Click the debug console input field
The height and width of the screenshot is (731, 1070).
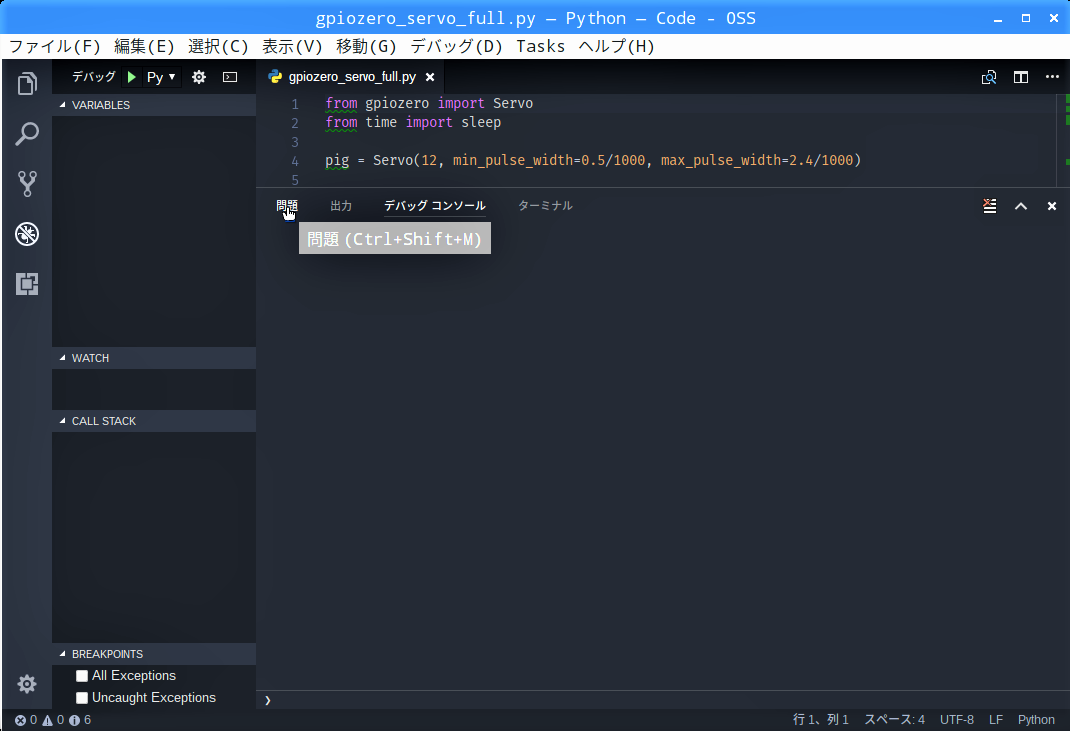660,700
